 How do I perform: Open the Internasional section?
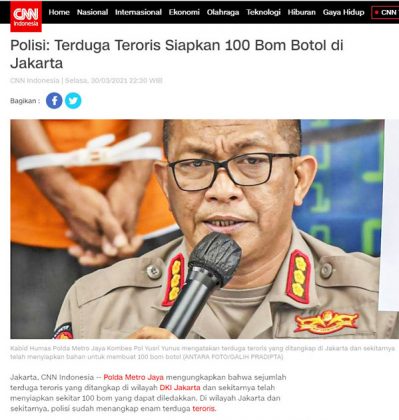[x=138, y=12]
